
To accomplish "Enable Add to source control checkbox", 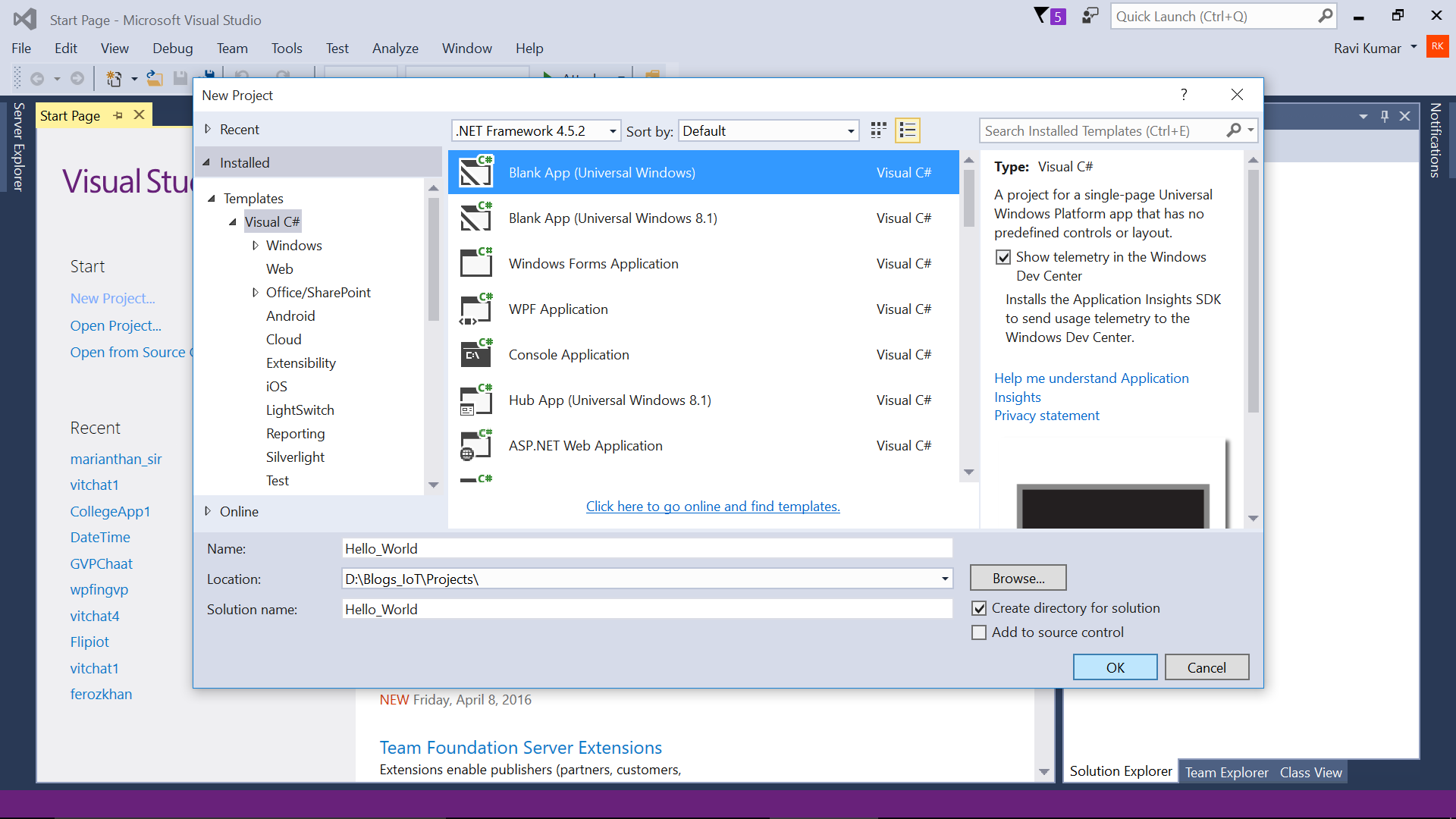I will 979,632.
